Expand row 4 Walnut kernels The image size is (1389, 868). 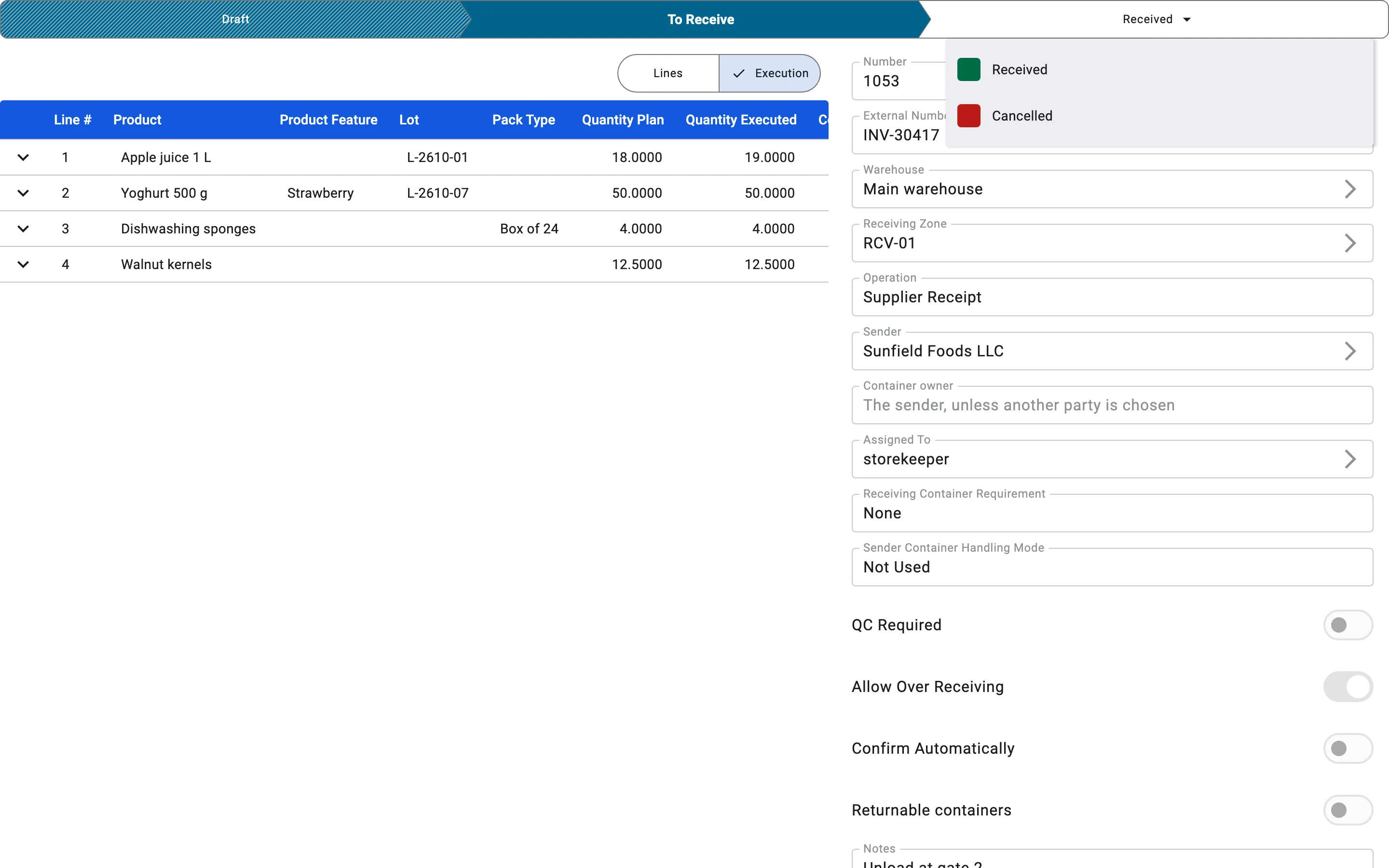tap(23, 264)
